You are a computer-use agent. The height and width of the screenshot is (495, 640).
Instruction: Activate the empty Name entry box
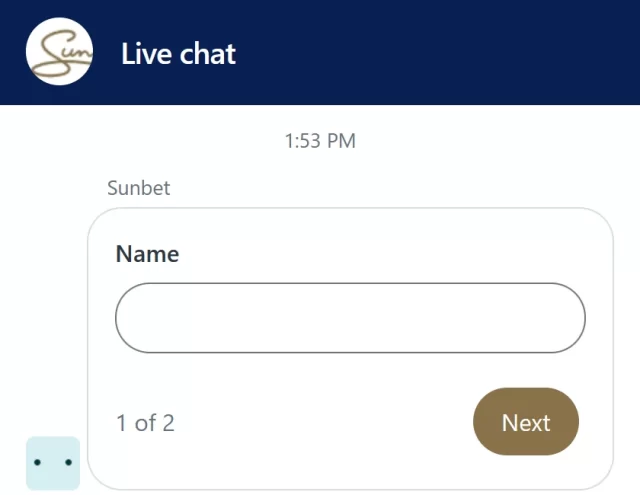point(350,317)
